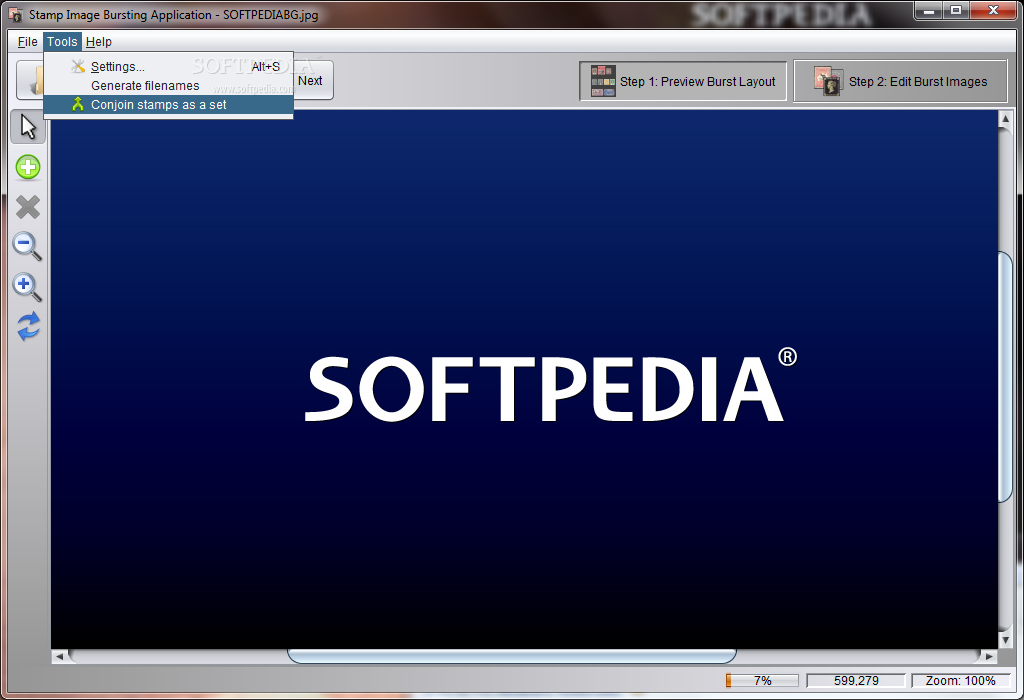Click the Next button

point(313,80)
